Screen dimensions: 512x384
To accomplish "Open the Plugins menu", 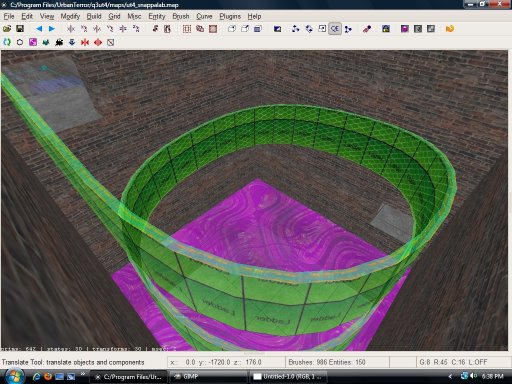I will 230,16.
